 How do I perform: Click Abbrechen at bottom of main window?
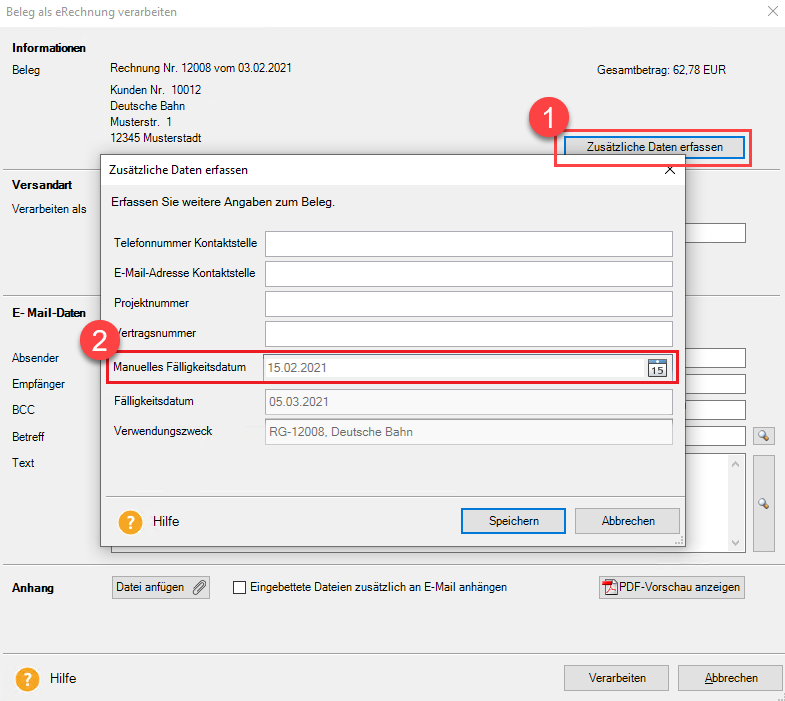point(730,678)
